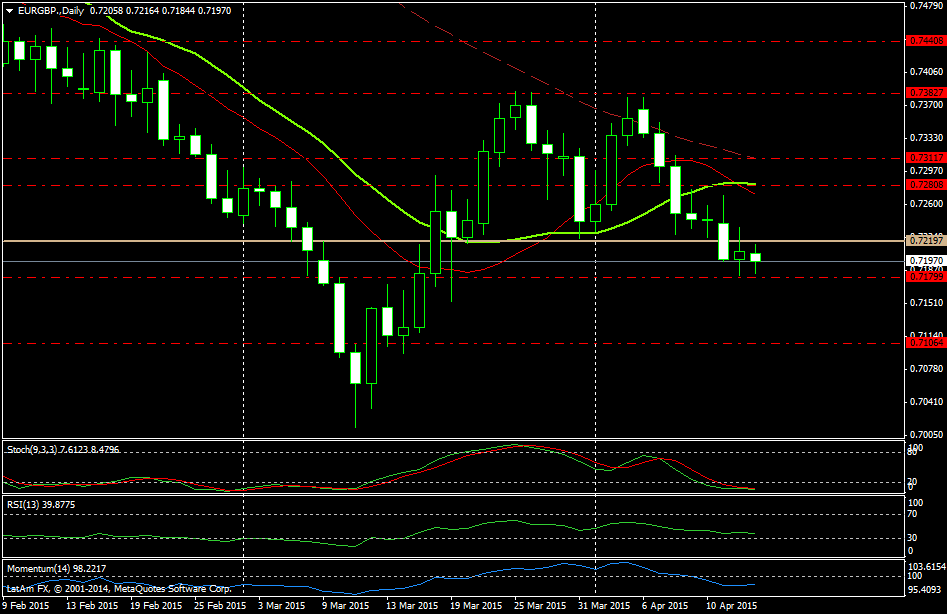Screen dimensions: 947x614
Task: Select the 0.71799 red price label
Action: tap(925, 276)
